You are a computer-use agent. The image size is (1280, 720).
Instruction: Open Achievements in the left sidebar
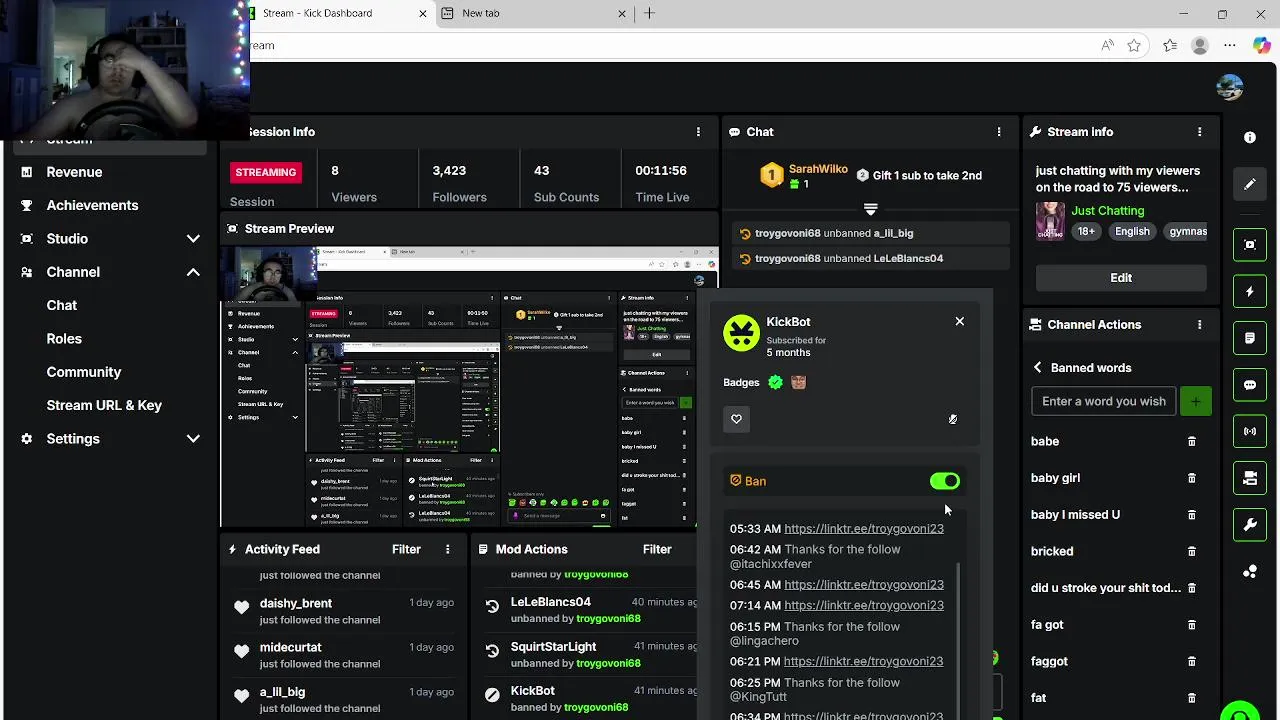click(92, 205)
